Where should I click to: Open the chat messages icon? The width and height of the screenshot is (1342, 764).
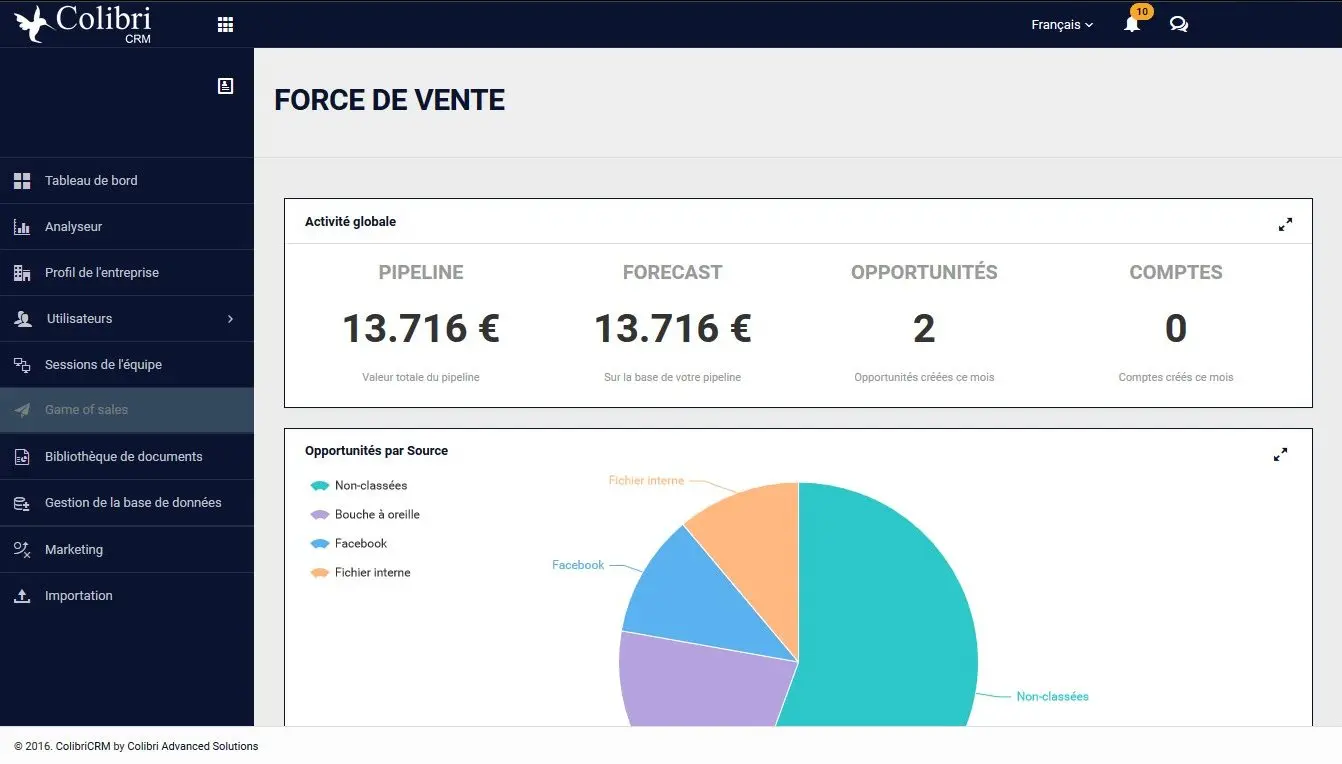[1179, 25]
